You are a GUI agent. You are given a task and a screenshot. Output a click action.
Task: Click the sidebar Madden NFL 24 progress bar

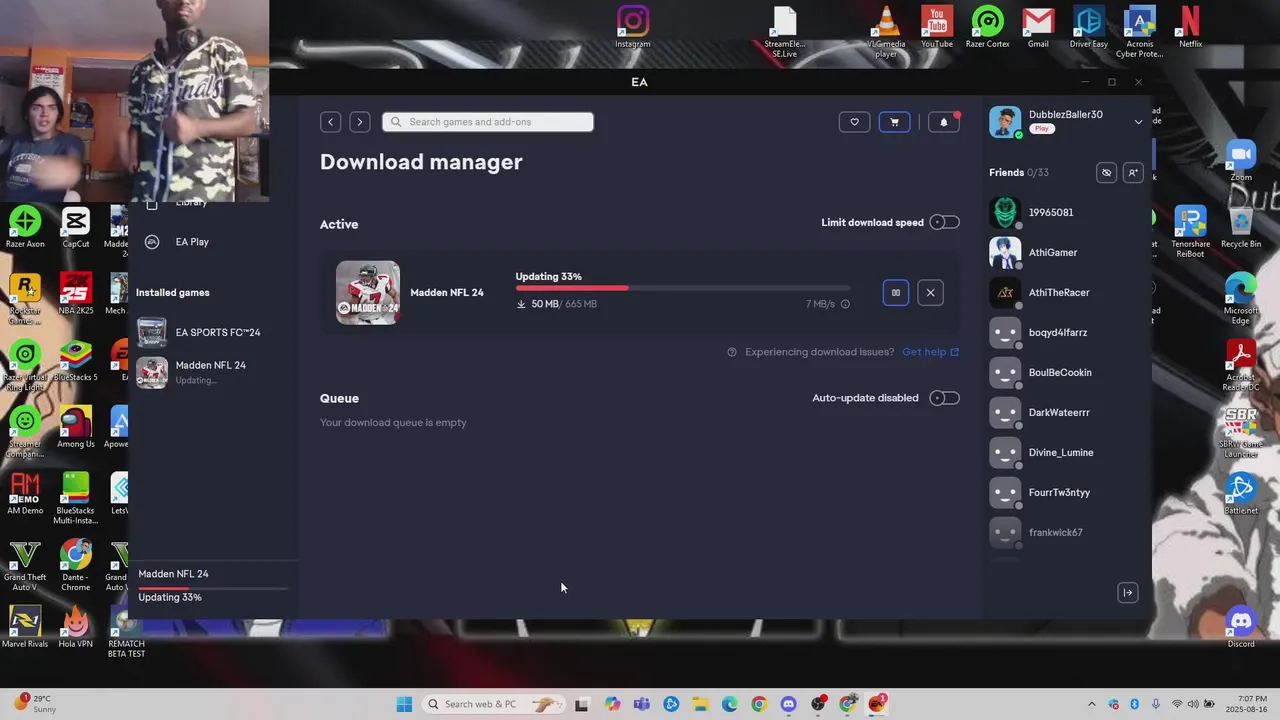(x=213, y=587)
